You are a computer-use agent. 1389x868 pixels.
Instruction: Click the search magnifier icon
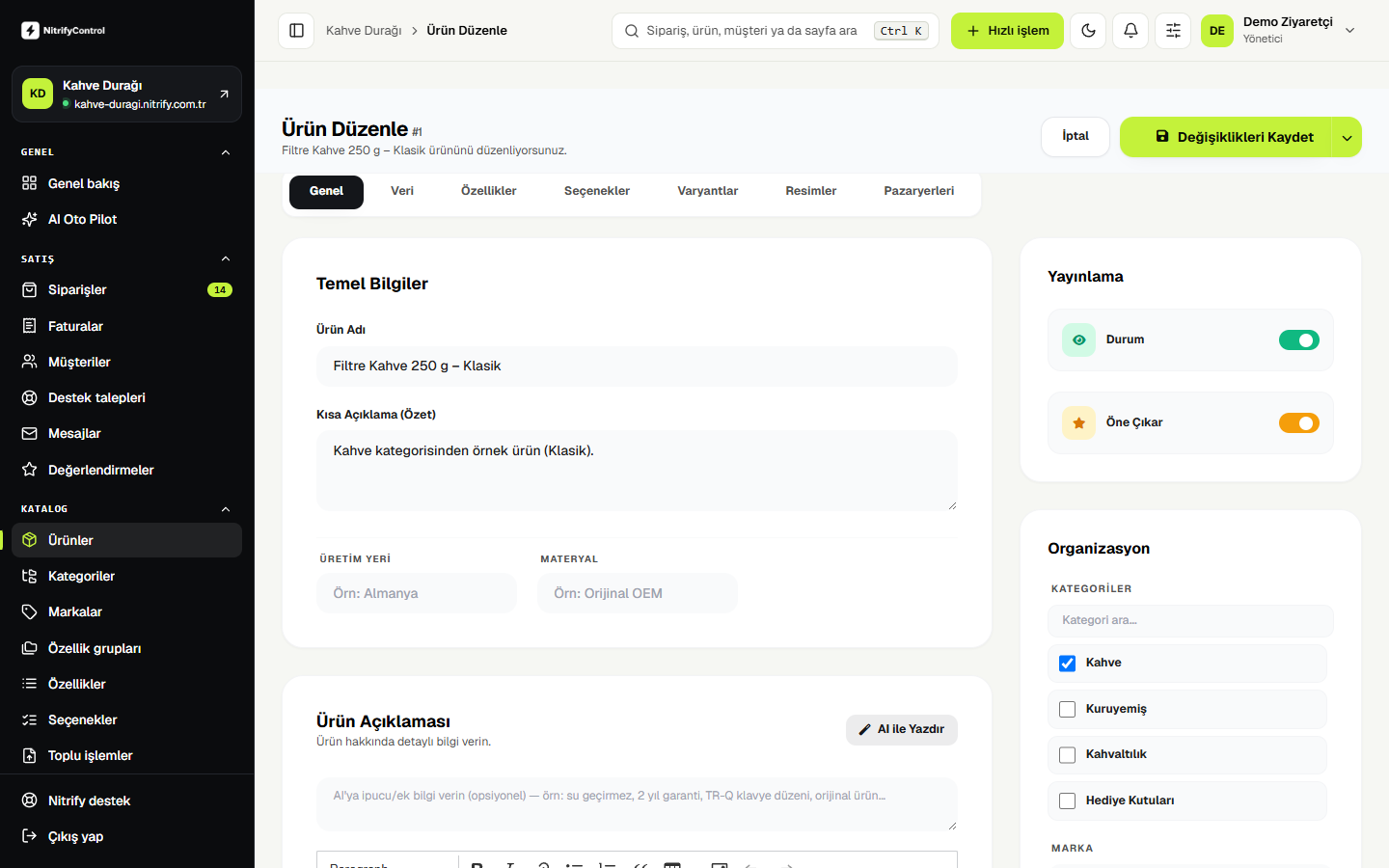pyautogui.click(x=632, y=31)
